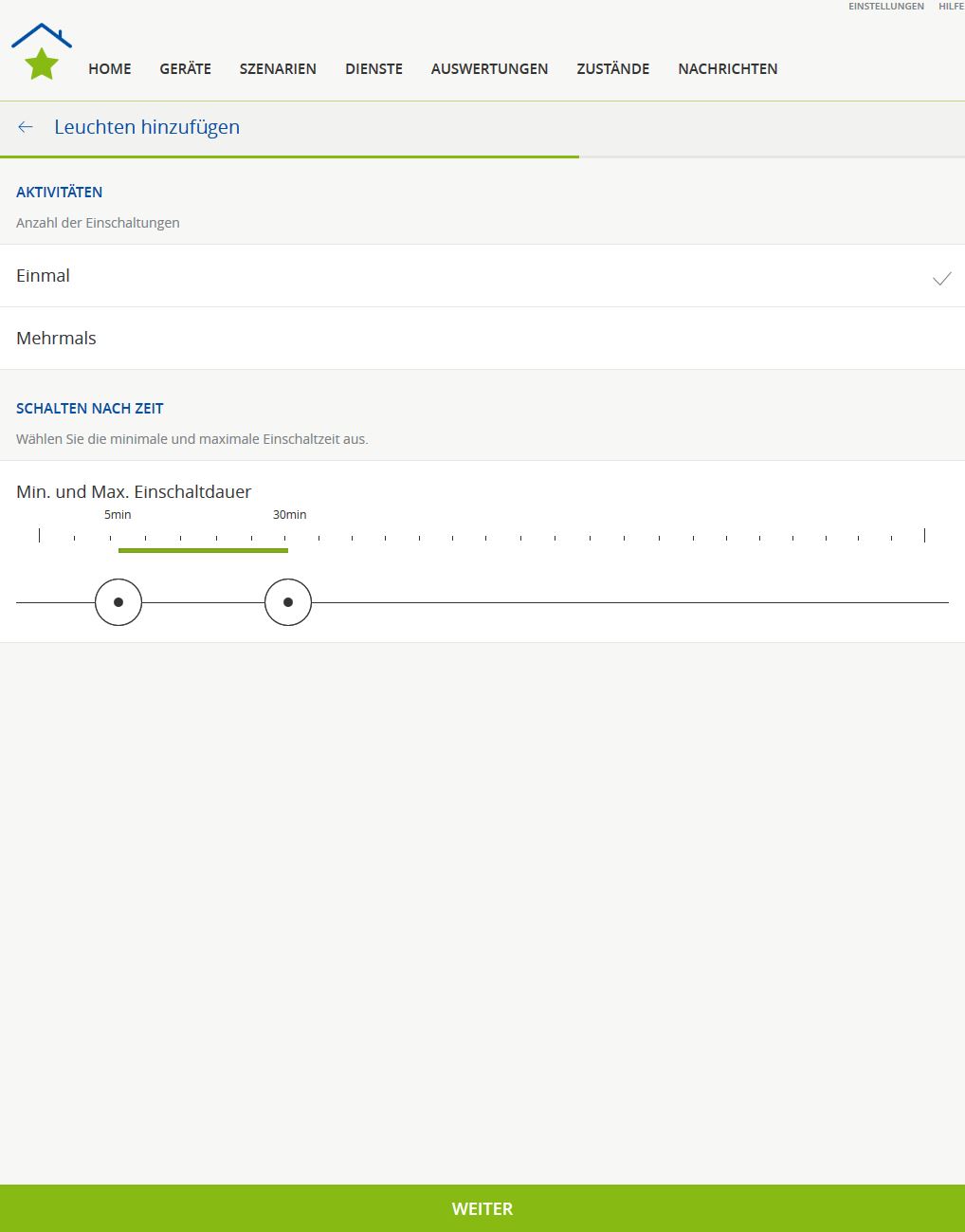Open the HOME menu
Viewport: 965px width, 1232px height.
(x=110, y=69)
